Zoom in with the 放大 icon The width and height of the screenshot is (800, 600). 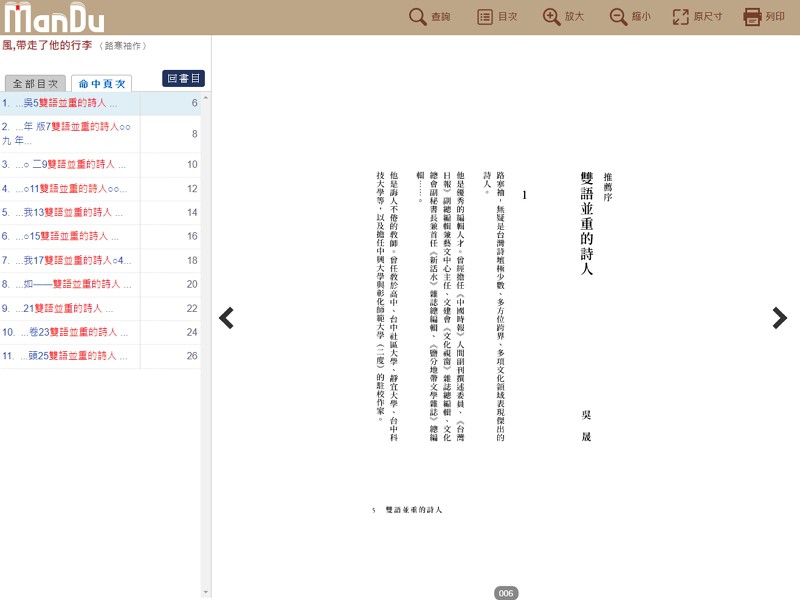pyautogui.click(x=551, y=17)
